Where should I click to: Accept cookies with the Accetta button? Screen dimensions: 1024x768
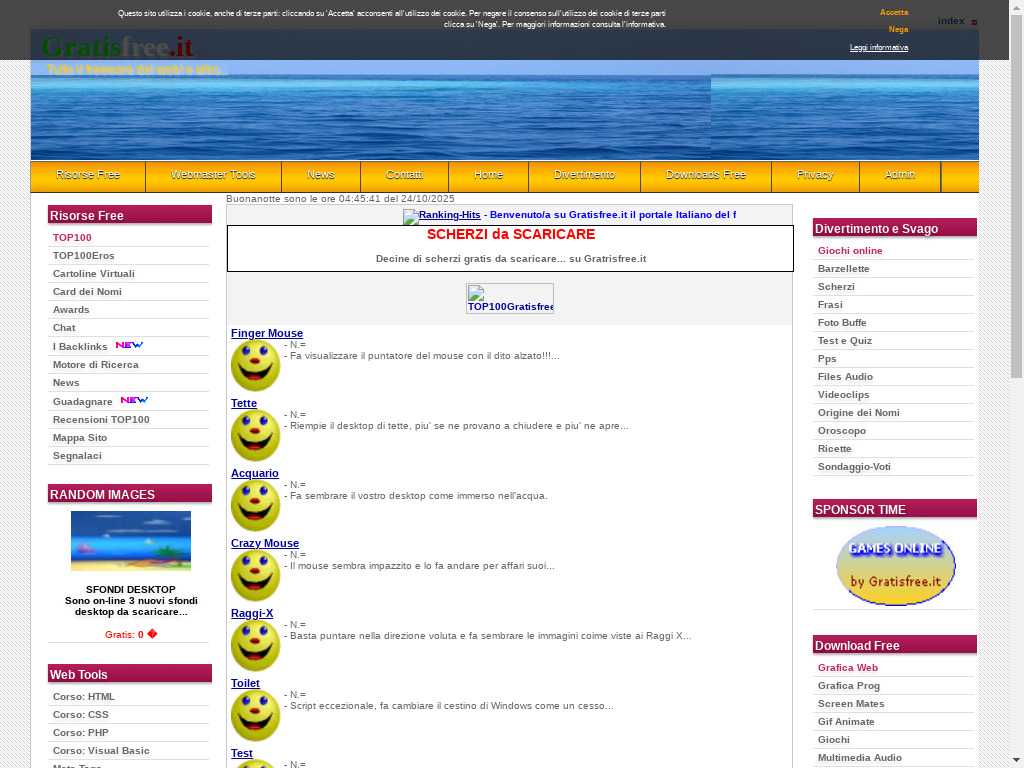click(893, 13)
